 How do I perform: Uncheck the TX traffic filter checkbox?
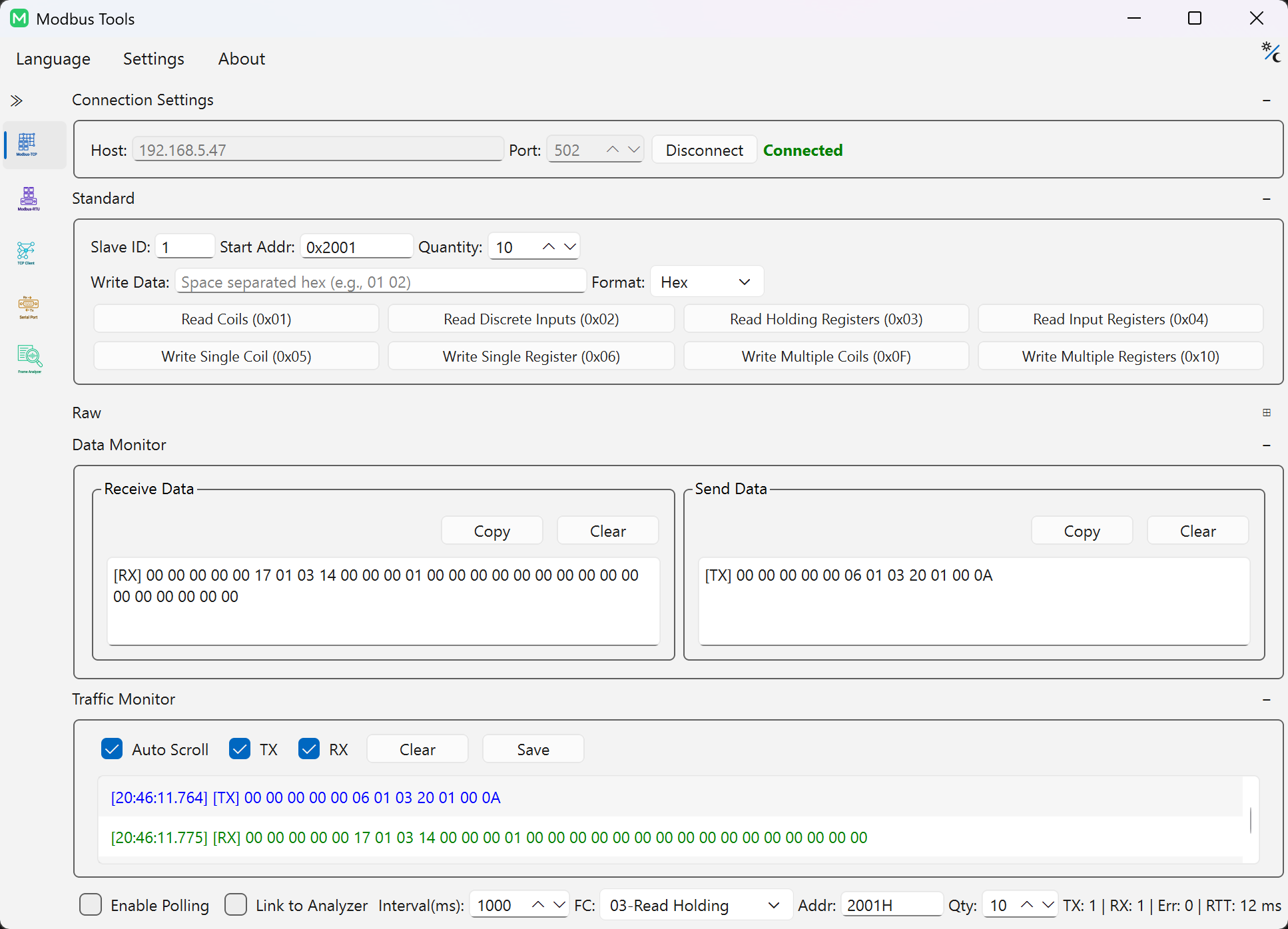[240, 749]
